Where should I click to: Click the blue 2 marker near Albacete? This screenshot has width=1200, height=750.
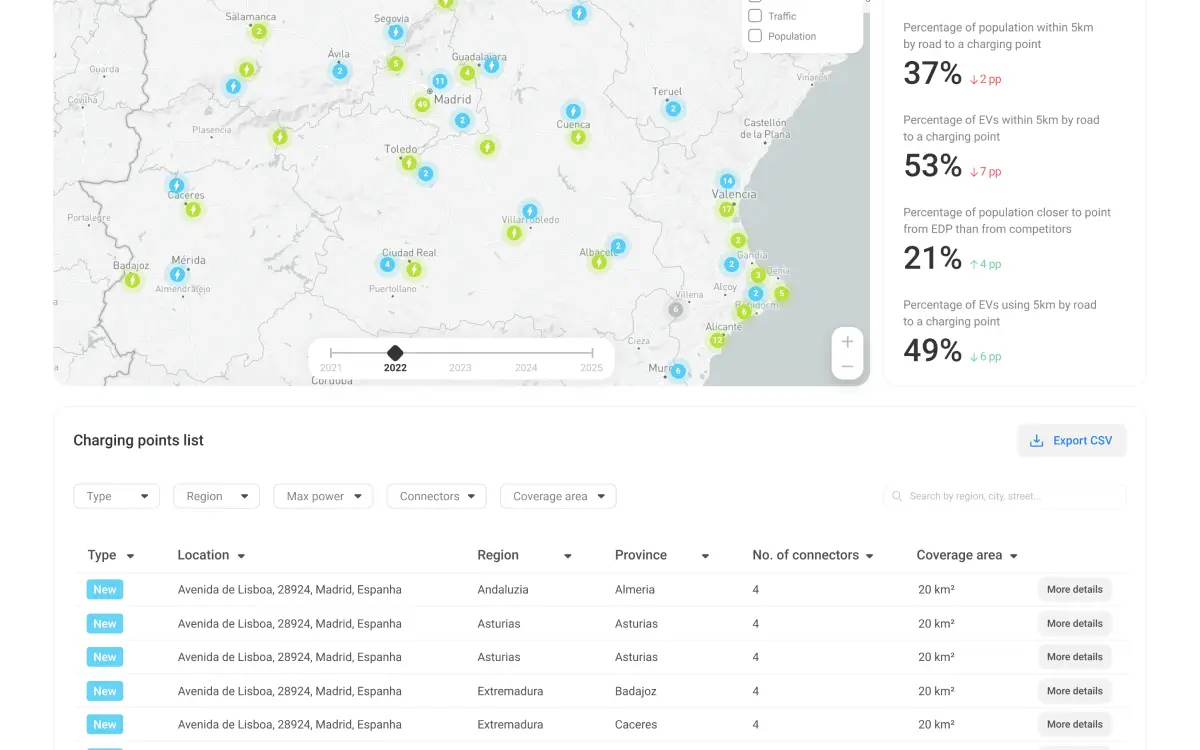(618, 246)
